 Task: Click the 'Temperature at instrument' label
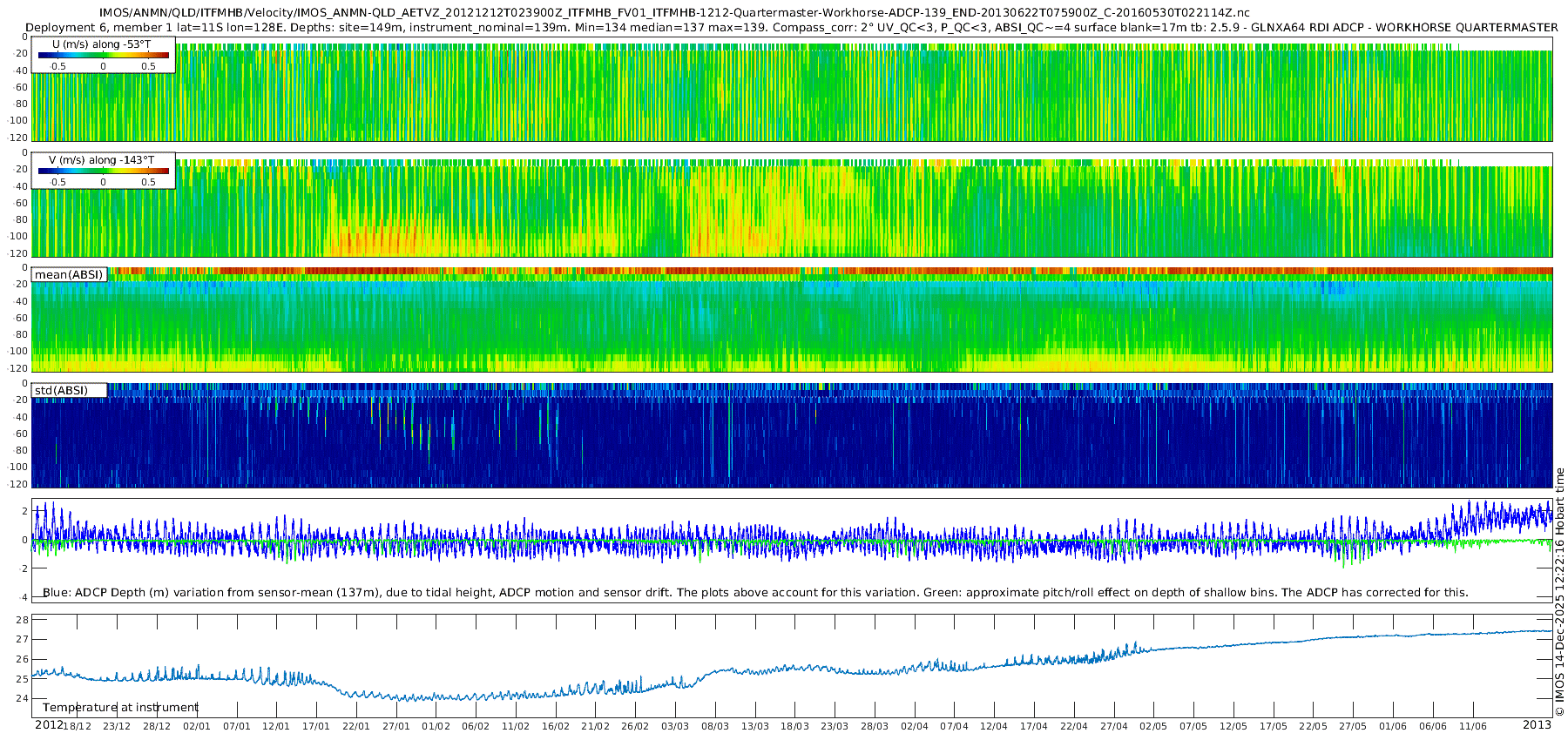120,708
